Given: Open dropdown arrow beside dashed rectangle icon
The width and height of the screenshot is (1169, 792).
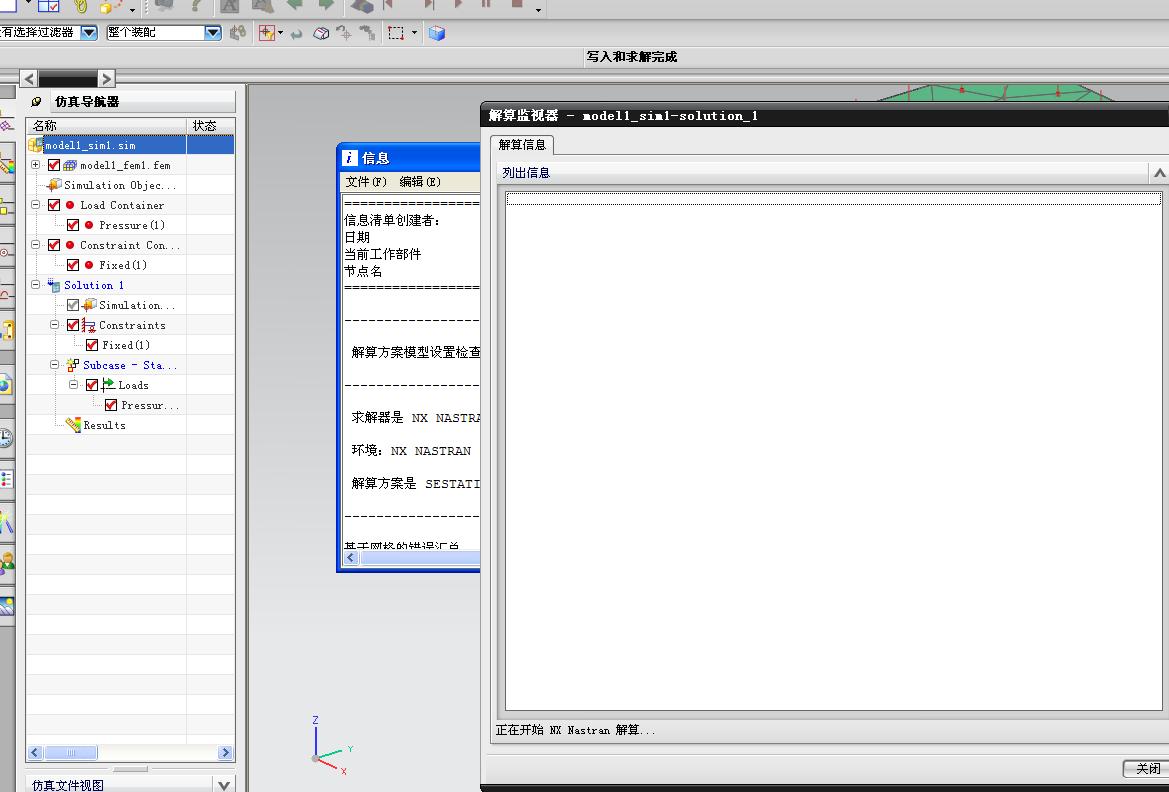Looking at the screenshot, I should pyautogui.click(x=415, y=33).
